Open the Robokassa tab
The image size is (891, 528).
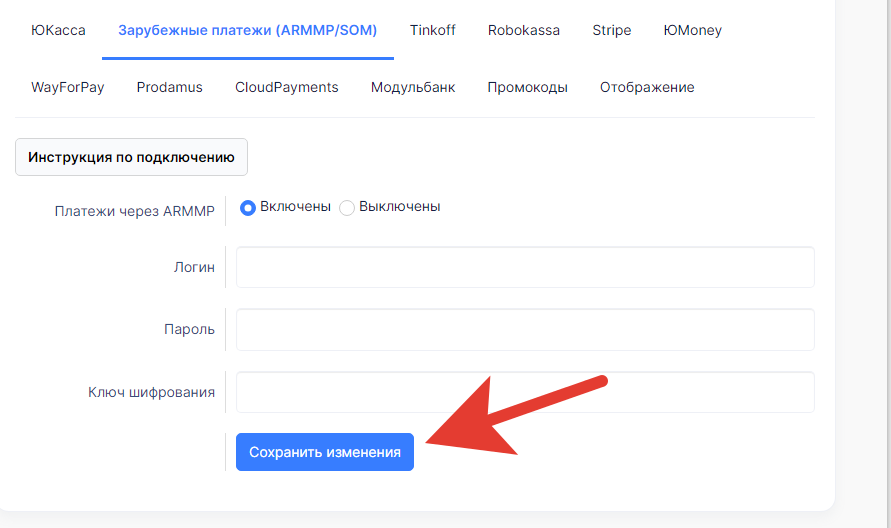point(523,30)
